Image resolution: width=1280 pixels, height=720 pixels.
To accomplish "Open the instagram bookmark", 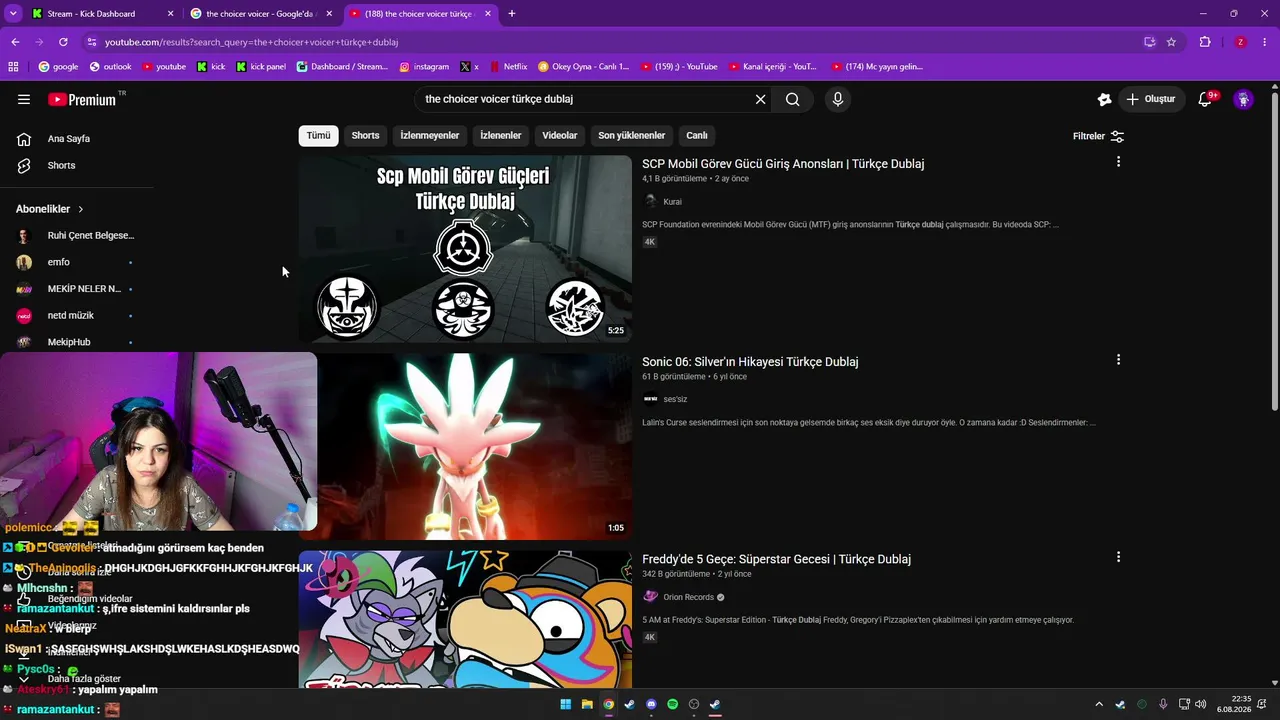I will [x=424, y=67].
